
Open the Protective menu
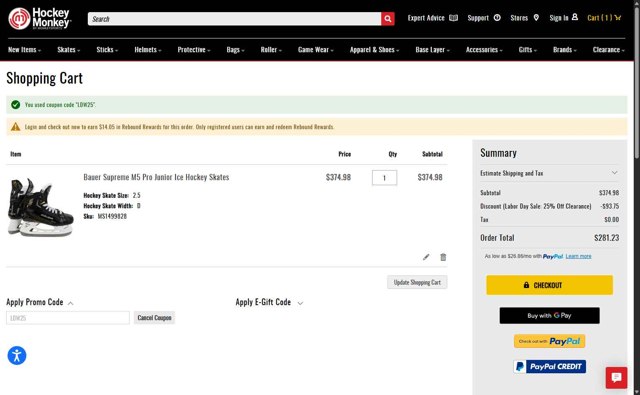tap(194, 50)
